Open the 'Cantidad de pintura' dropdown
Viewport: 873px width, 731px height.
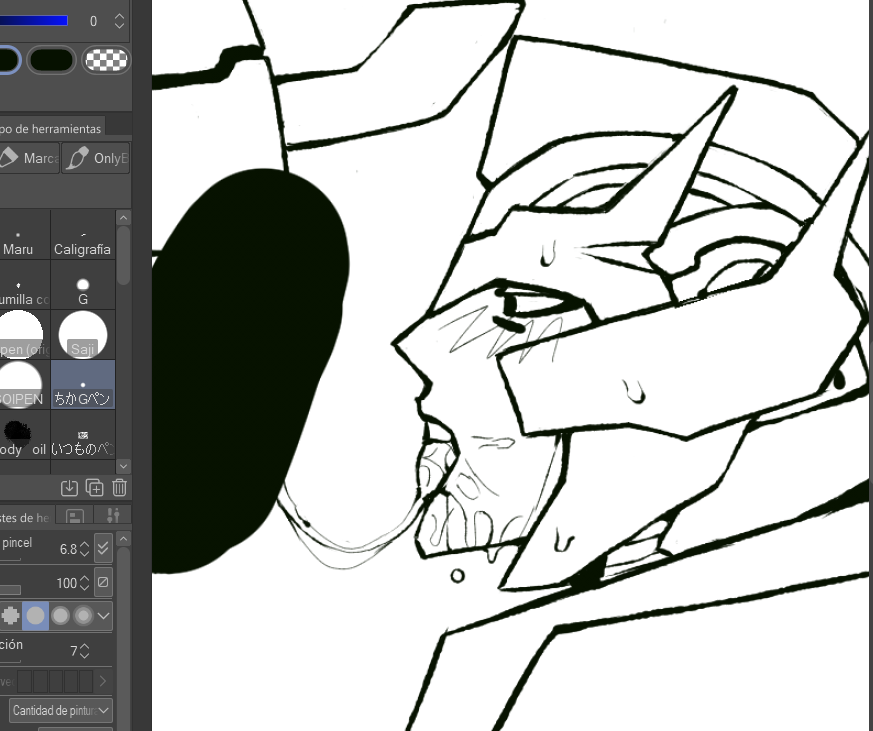click(61, 710)
